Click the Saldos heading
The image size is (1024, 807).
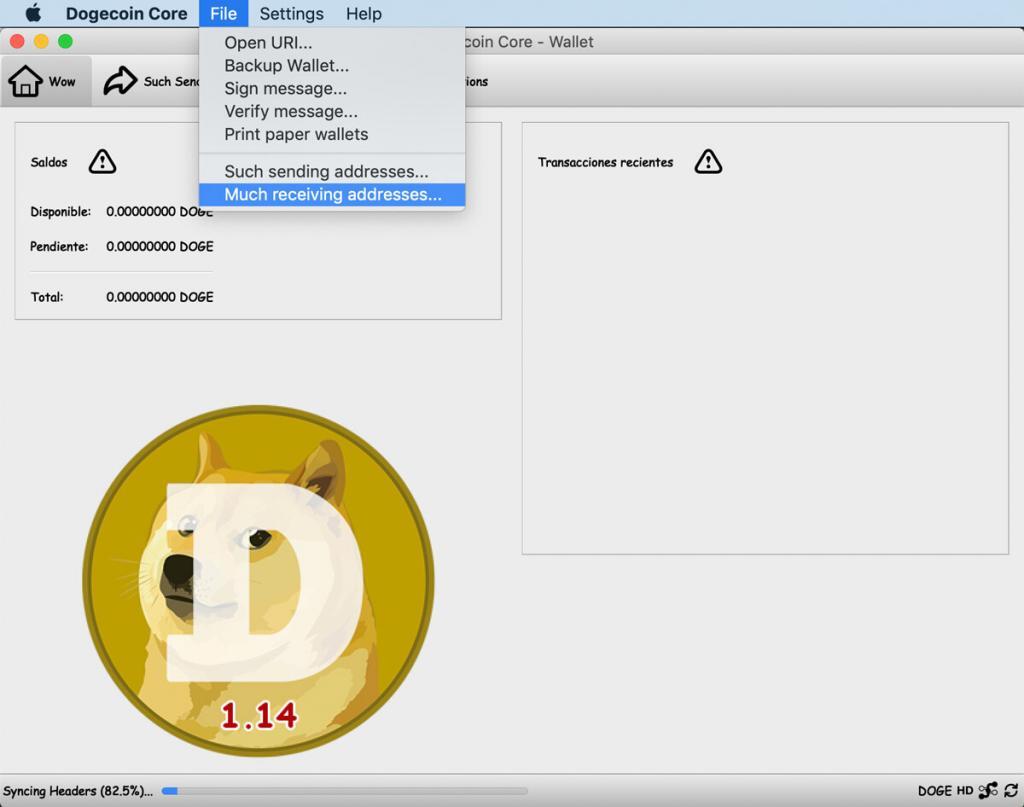pos(49,162)
